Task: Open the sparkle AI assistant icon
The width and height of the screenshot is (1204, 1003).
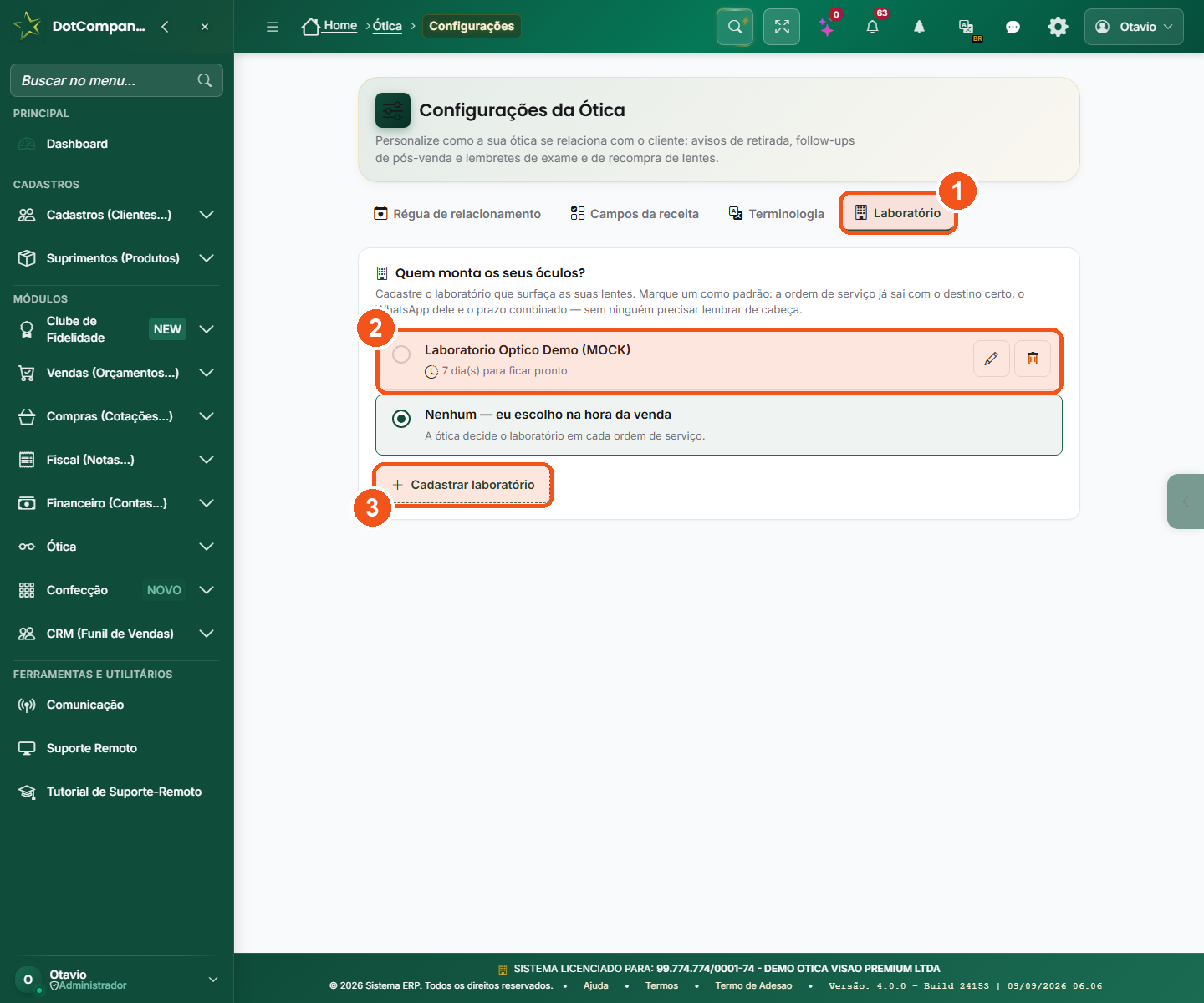Action: click(x=827, y=28)
